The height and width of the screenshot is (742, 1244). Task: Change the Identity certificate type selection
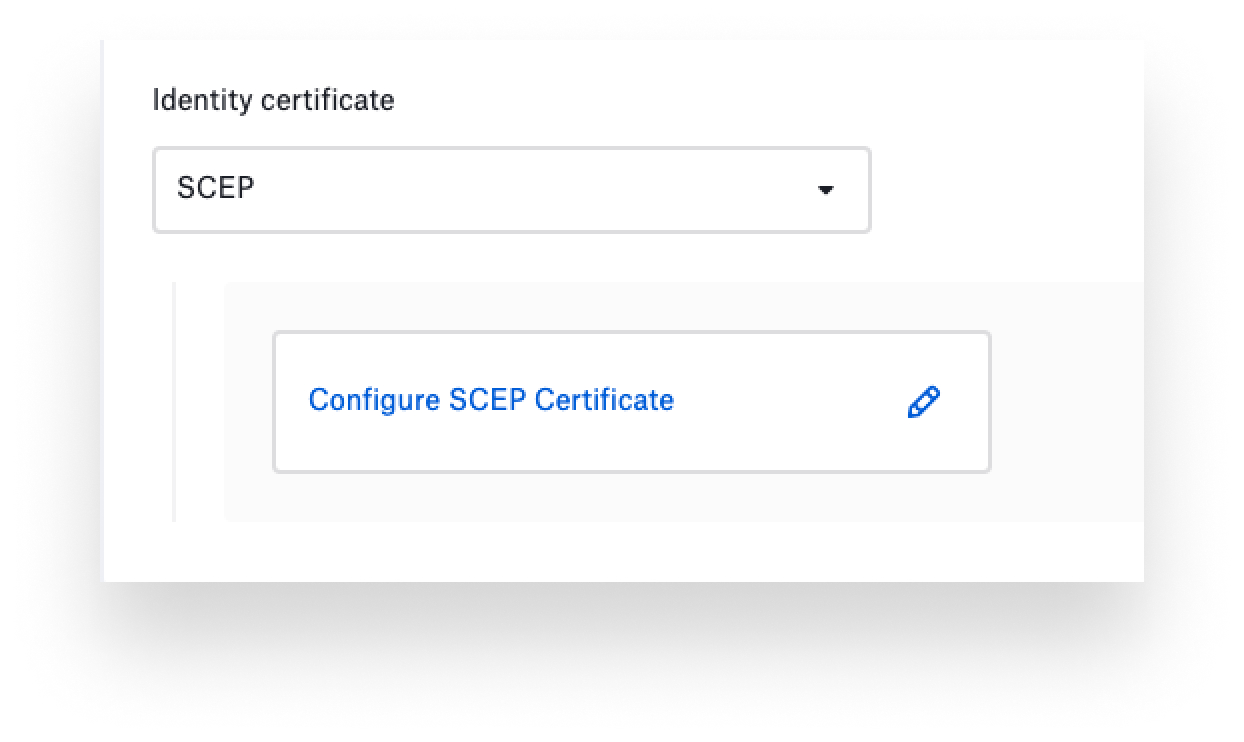[x=511, y=190]
